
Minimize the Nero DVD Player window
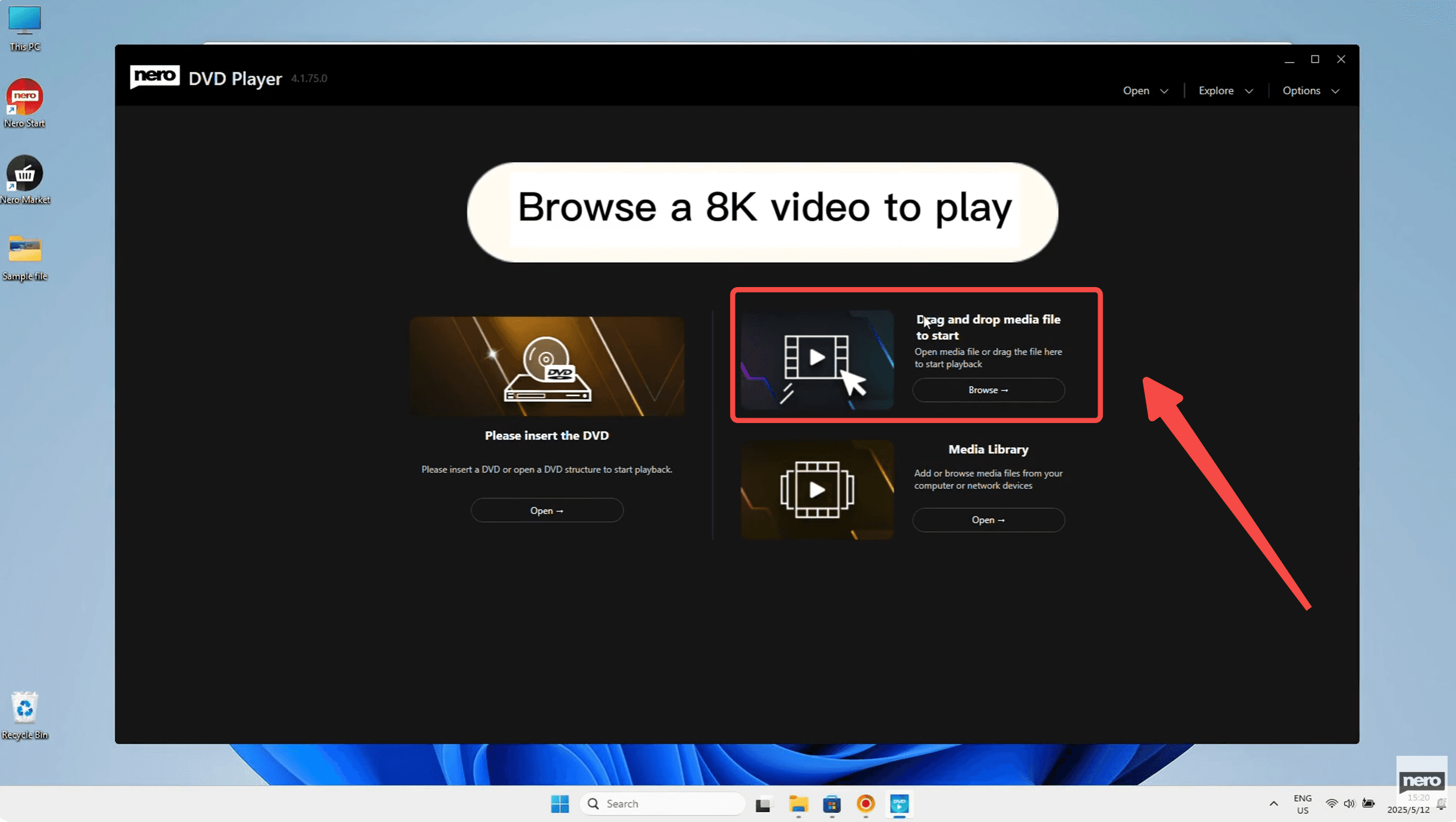pyautogui.click(x=1289, y=60)
